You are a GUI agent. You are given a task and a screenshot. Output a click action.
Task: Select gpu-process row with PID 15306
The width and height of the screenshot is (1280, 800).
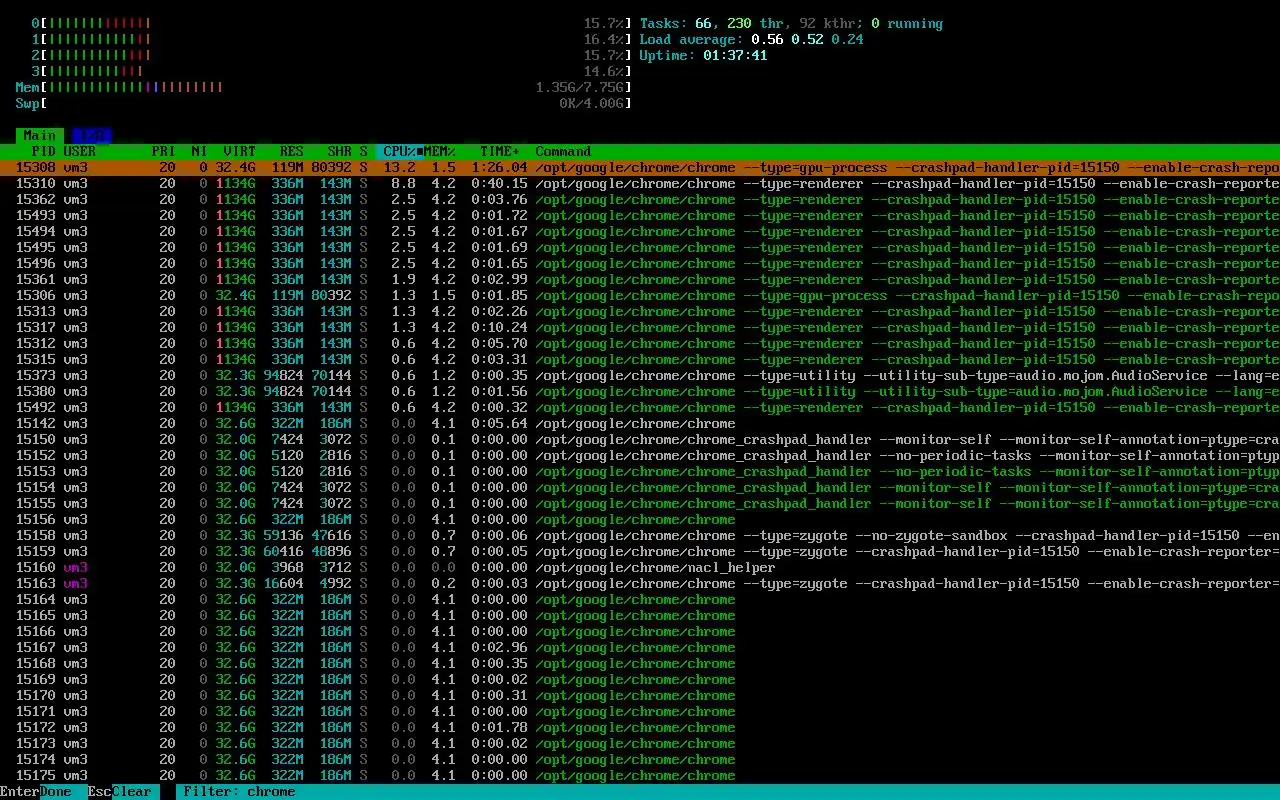pyautogui.click(x=640, y=295)
